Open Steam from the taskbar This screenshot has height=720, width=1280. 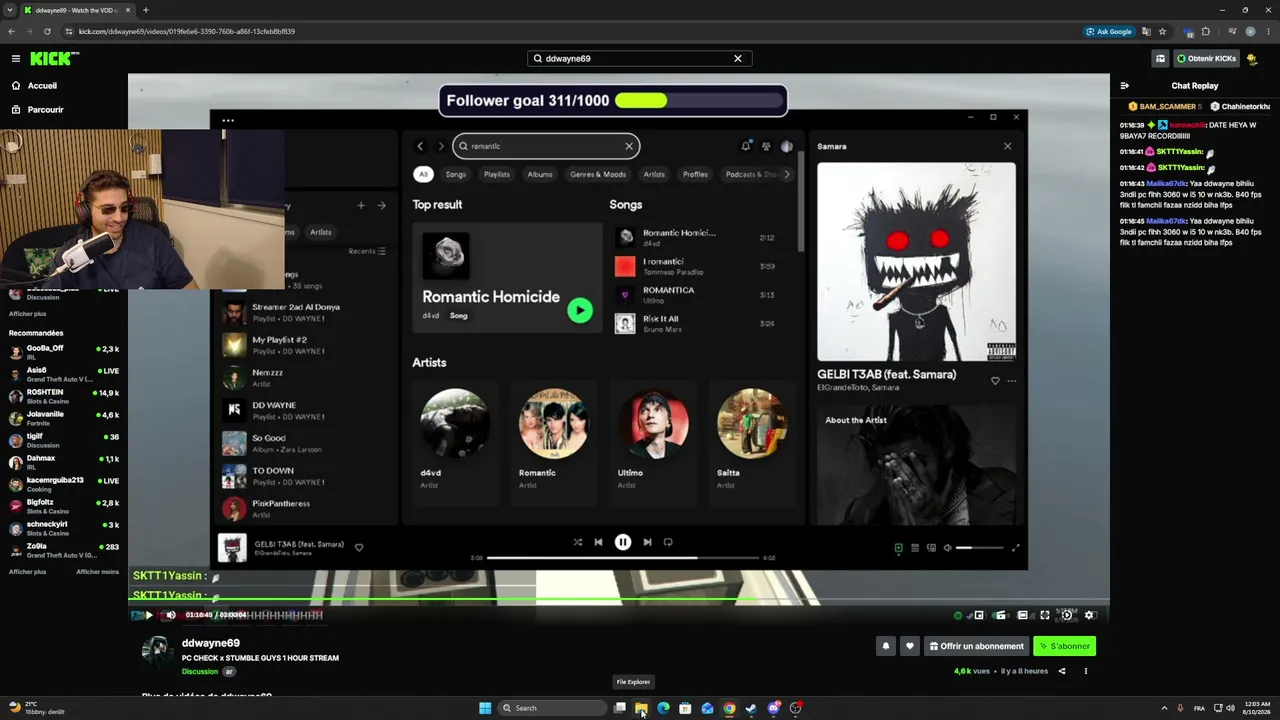click(x=751, y=708)
